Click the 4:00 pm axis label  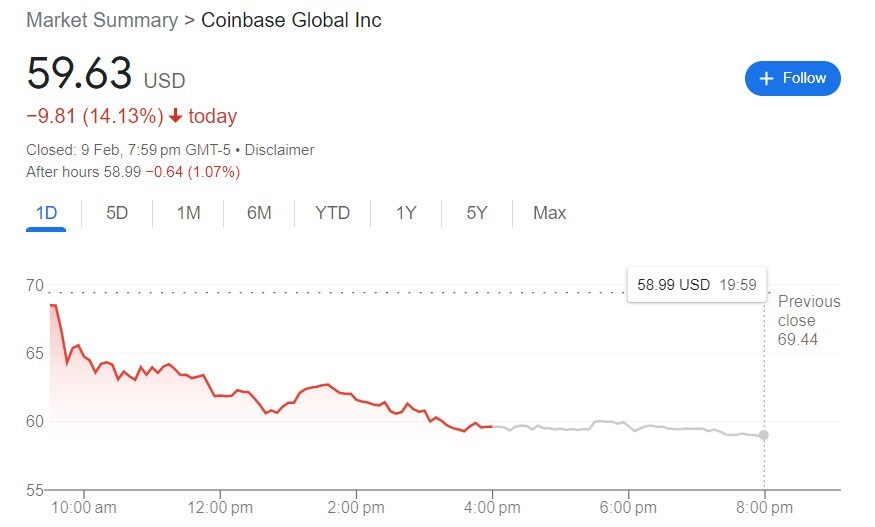click(x=492, y=507)
